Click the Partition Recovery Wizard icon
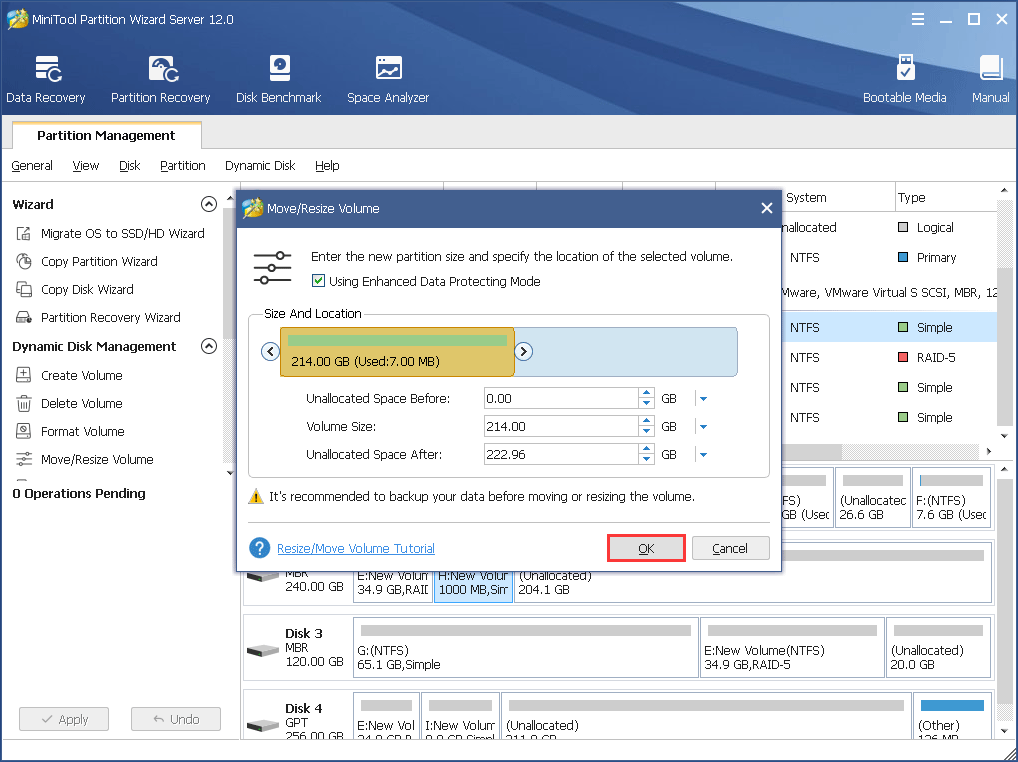Viewport: 1018px width, 762px height. point(23,317)
